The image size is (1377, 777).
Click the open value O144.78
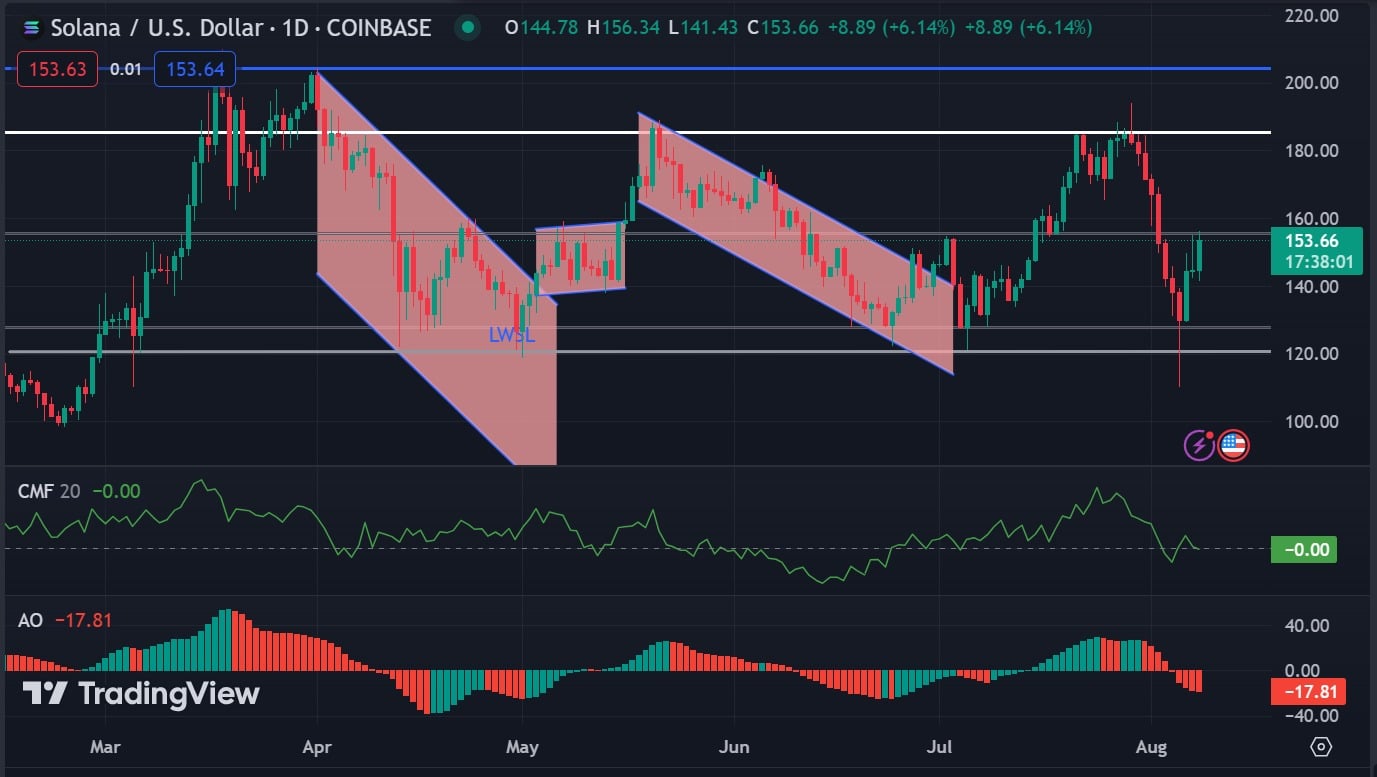(x=540, y=28)
